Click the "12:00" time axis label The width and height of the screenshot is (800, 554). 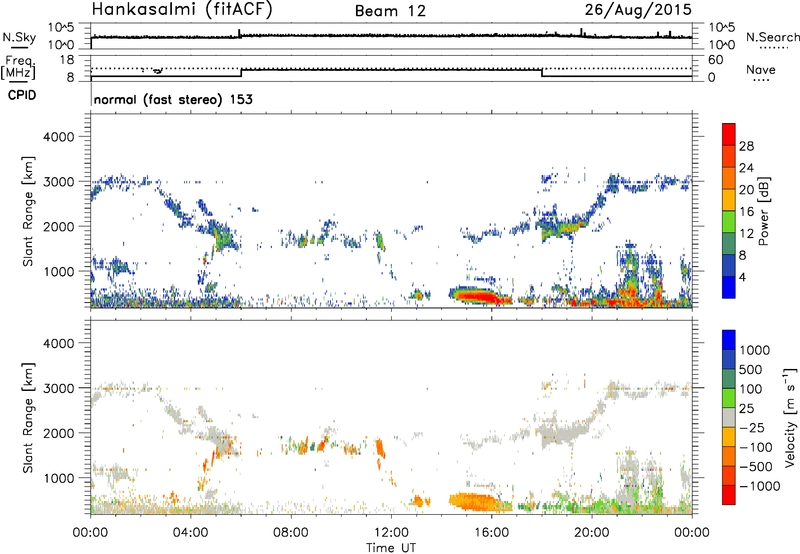pyautogui.click(x=391, y=533)
